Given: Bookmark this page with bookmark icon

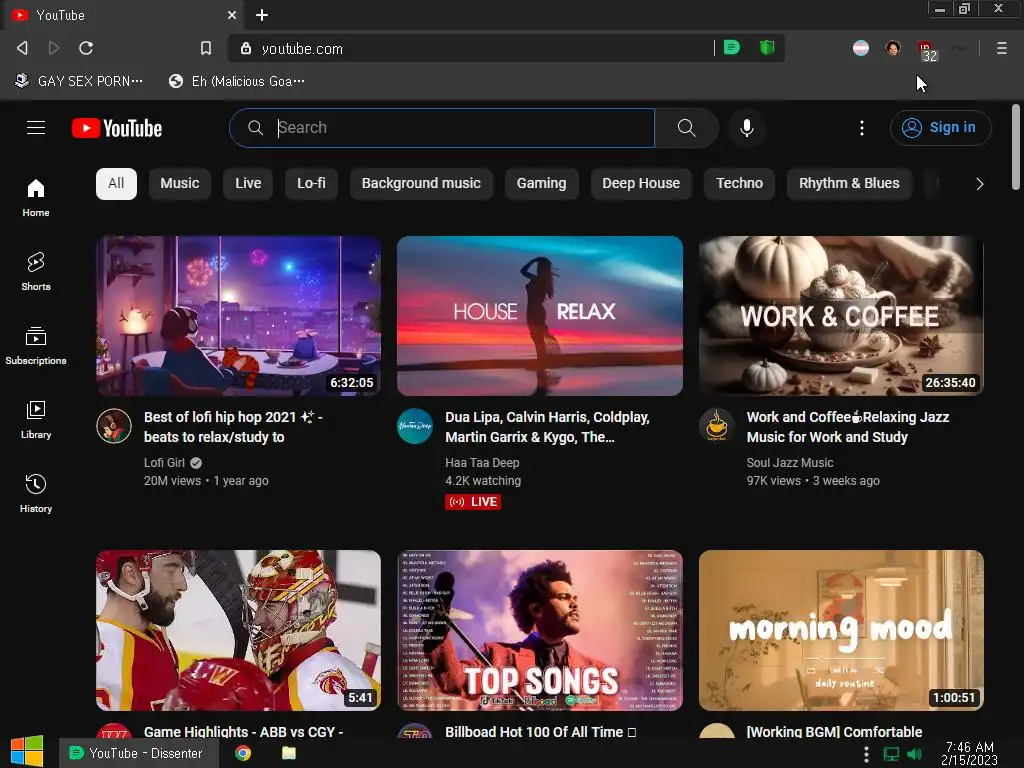Looking at the screenshot, I should pyautogui.click(x=205, y=48).
